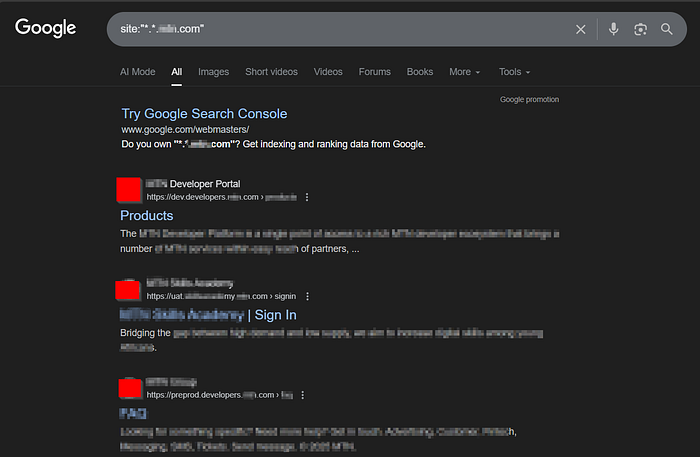Click the 'Google promotion' label
700x457 pixels.
pyautogui.click(x=529, y=100)
